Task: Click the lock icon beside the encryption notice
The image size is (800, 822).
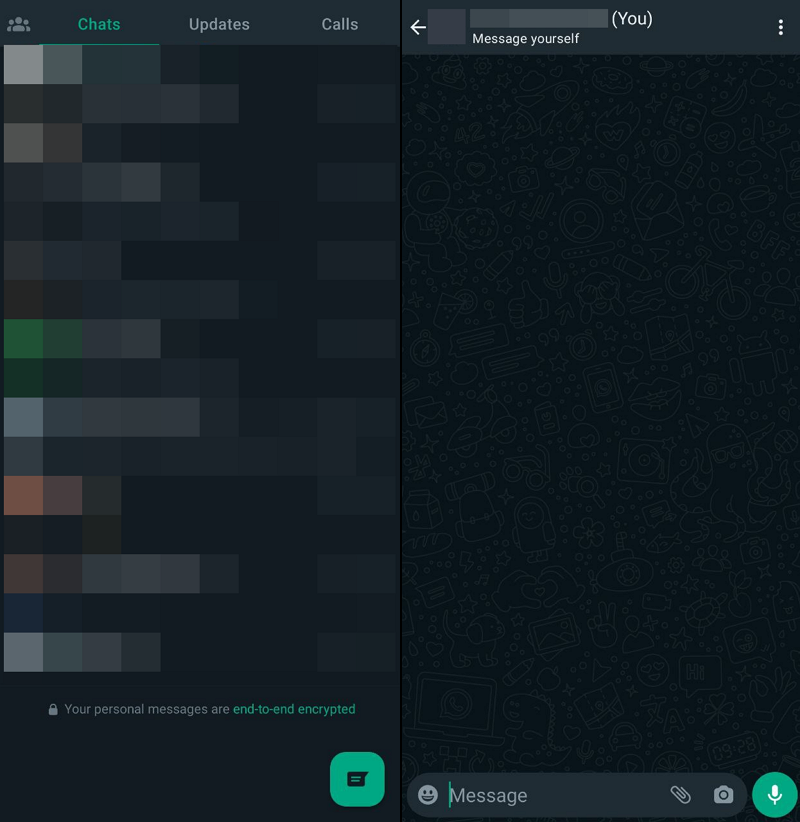Action: [x=53, y=709]
